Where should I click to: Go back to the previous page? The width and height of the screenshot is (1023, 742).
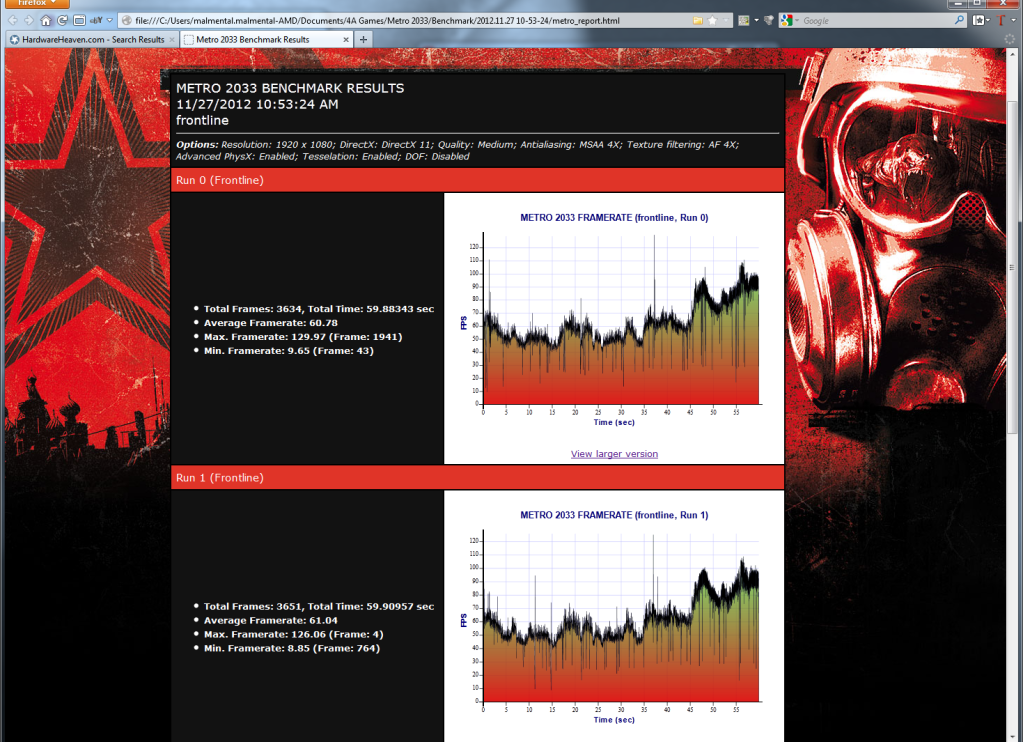12,20
